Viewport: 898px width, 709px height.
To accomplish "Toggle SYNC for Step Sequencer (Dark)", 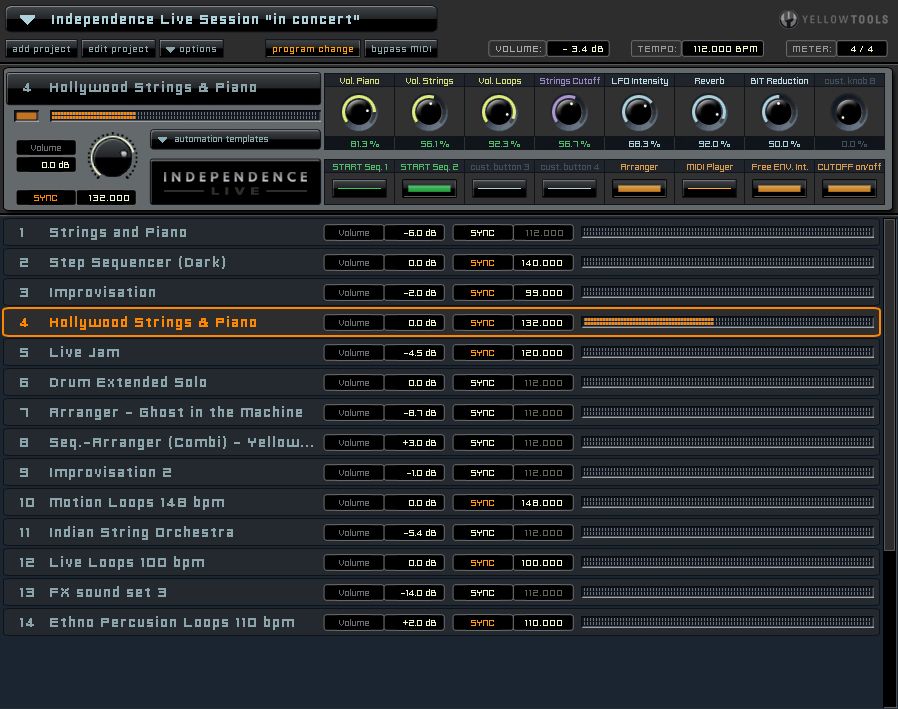I will [x=482, y=263].
